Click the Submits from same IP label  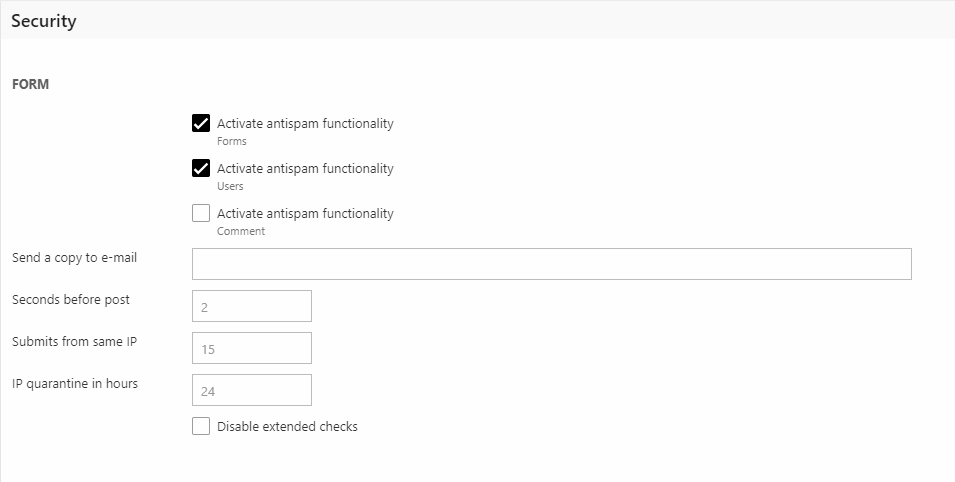(75, 342)
